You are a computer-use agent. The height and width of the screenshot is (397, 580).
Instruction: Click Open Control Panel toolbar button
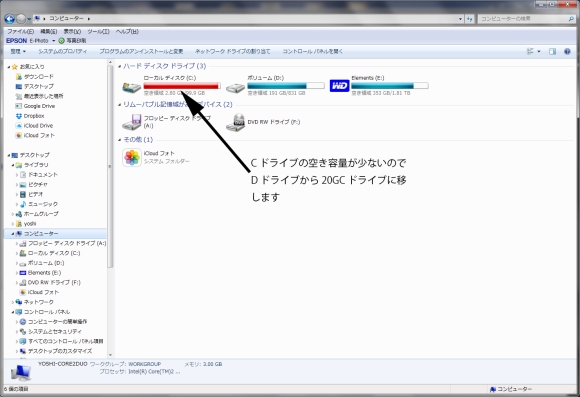pos(313,51)
